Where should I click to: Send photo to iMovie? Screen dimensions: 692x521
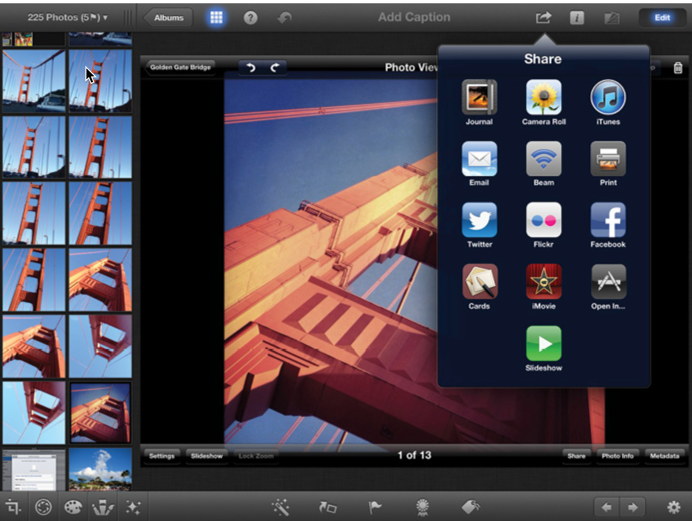pos(543,282)
